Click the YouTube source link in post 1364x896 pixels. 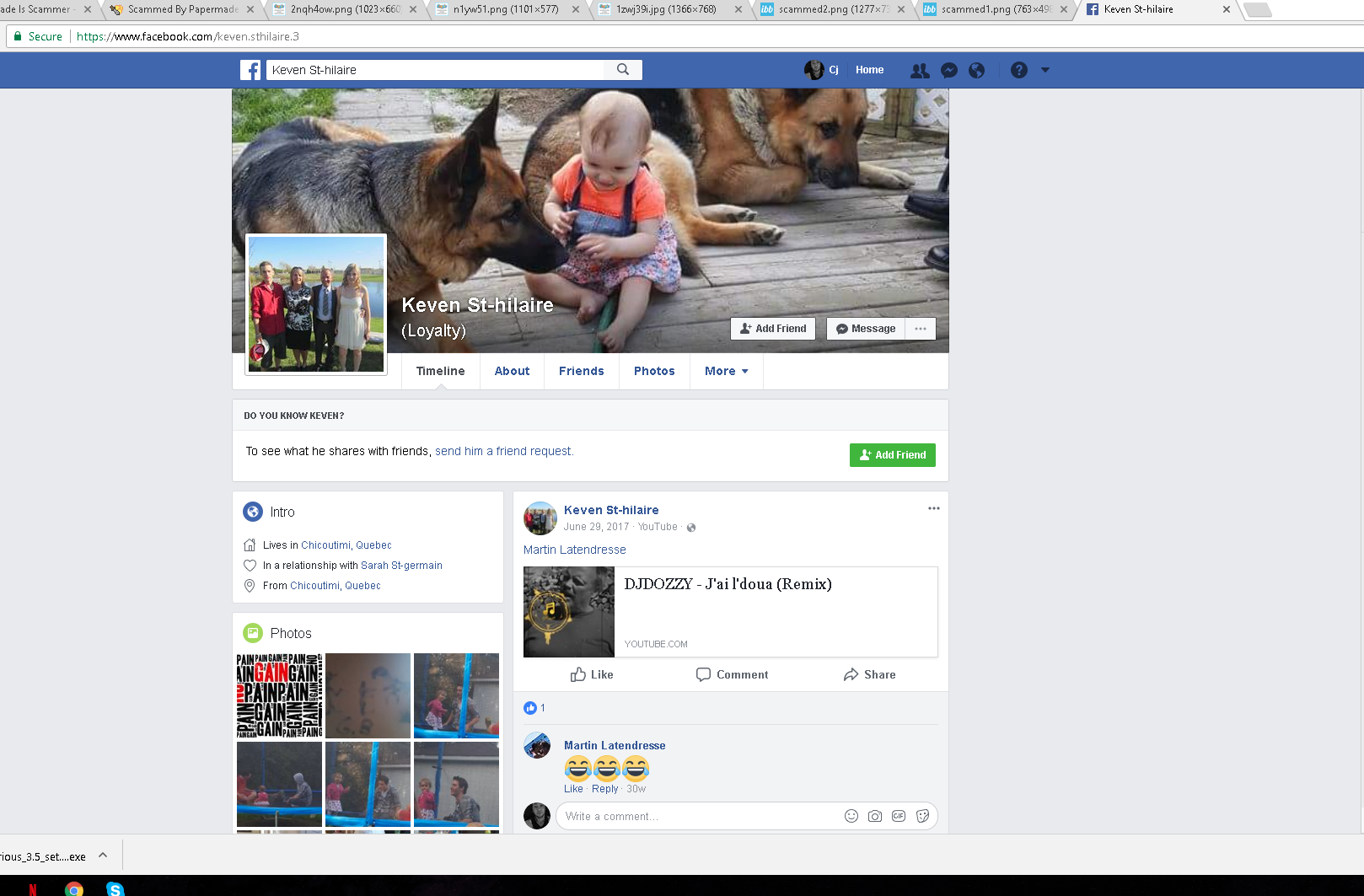point(658,527)
